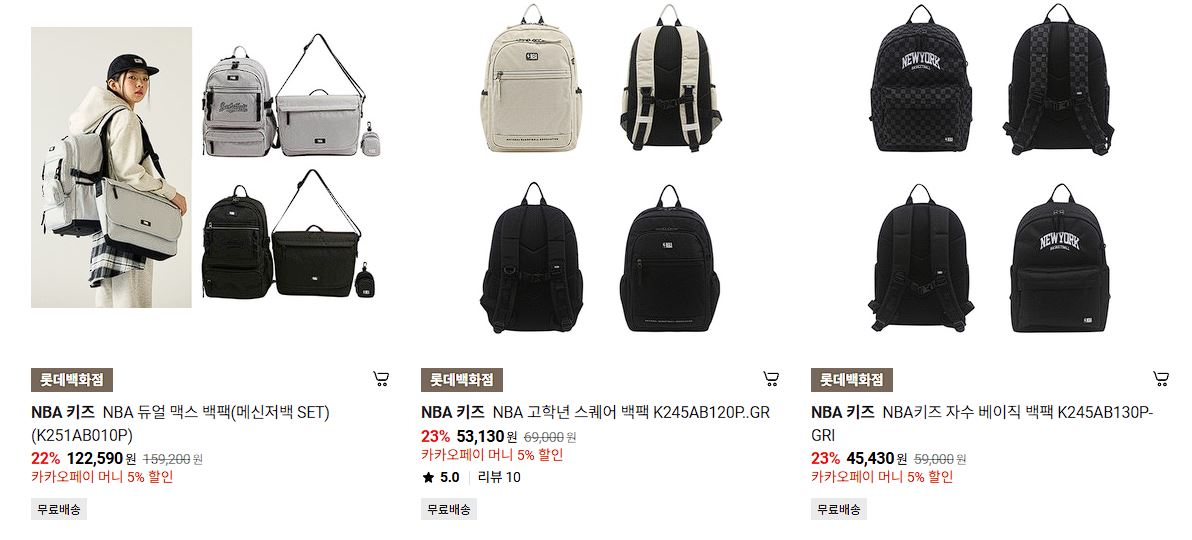Open the 듀얼 맥스 백팩 product image

click(x=206, y=167)
